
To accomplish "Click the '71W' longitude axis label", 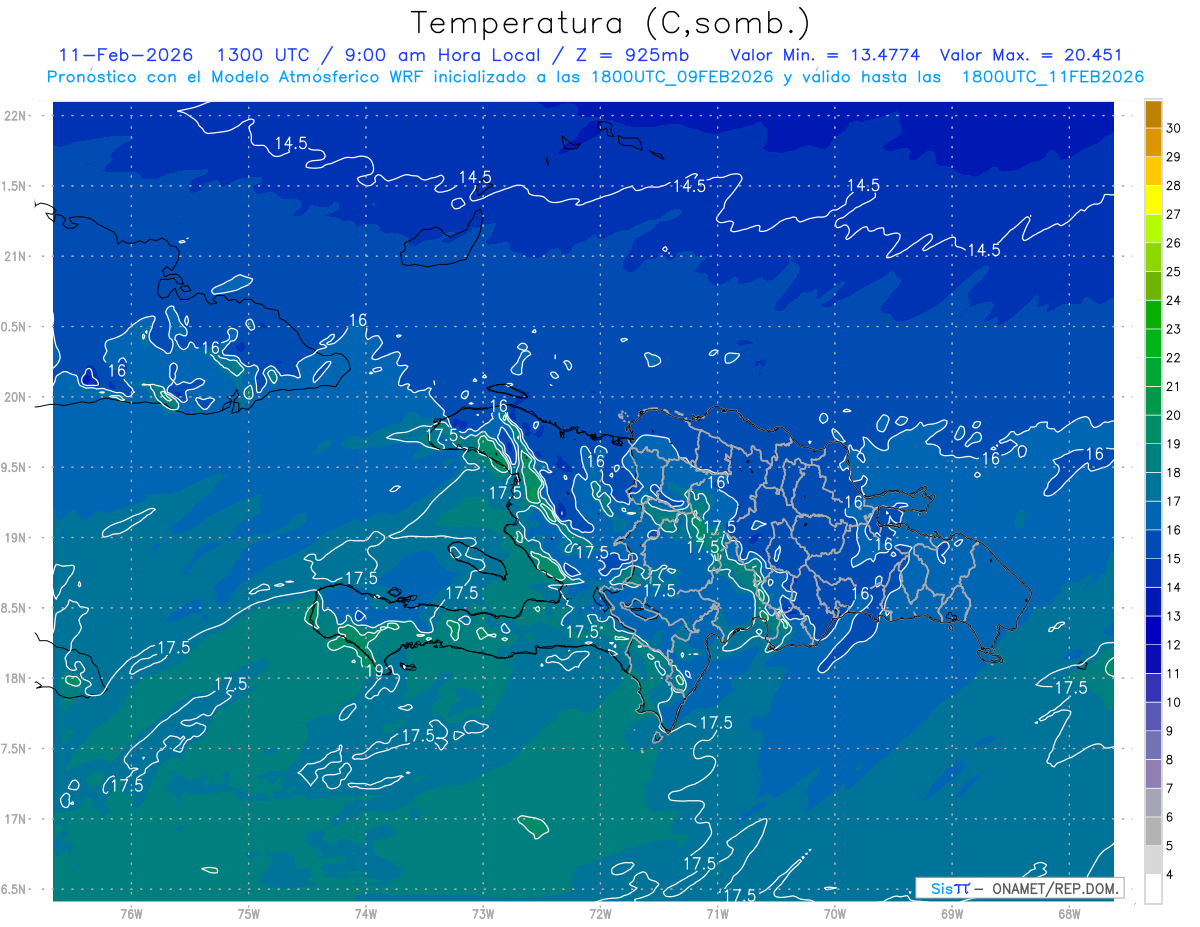I will [x=717, y=915].
